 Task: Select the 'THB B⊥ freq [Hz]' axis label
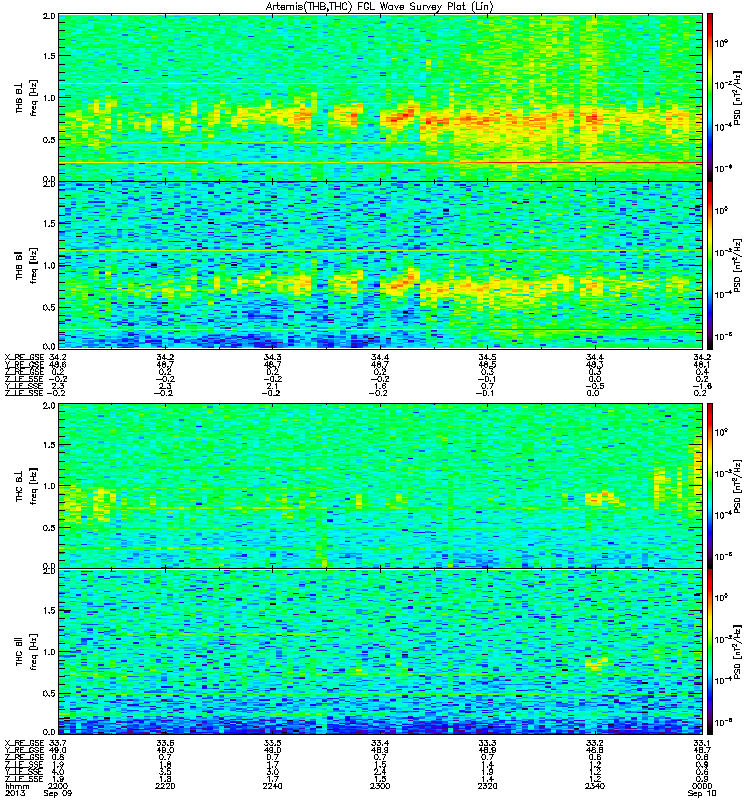27,97
